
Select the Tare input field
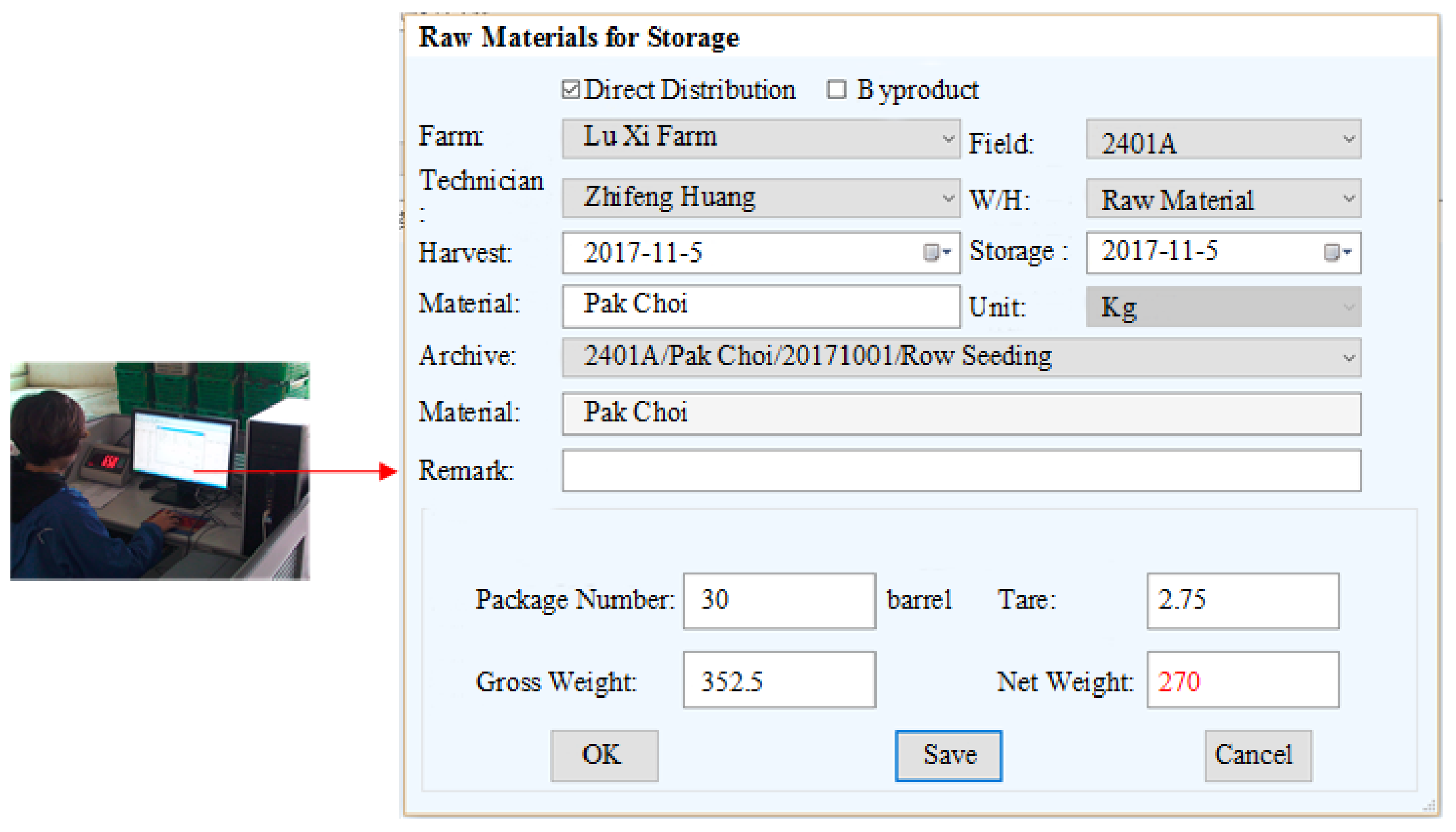(x=1242, y=600)
